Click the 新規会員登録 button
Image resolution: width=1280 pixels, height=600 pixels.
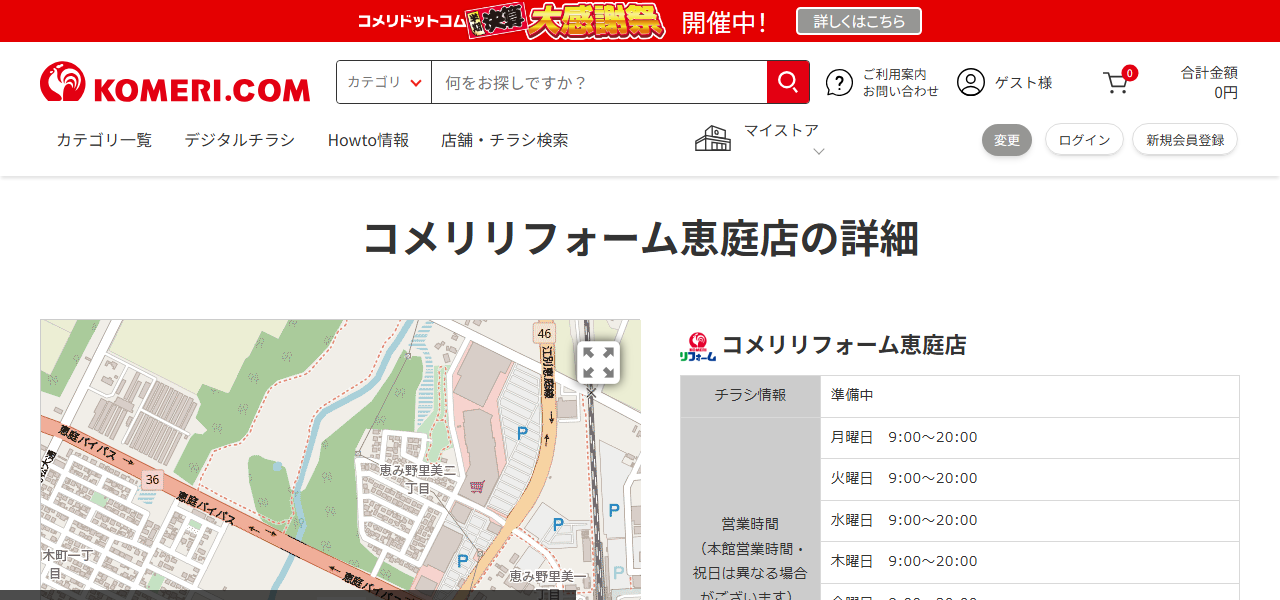point(1185,140)
